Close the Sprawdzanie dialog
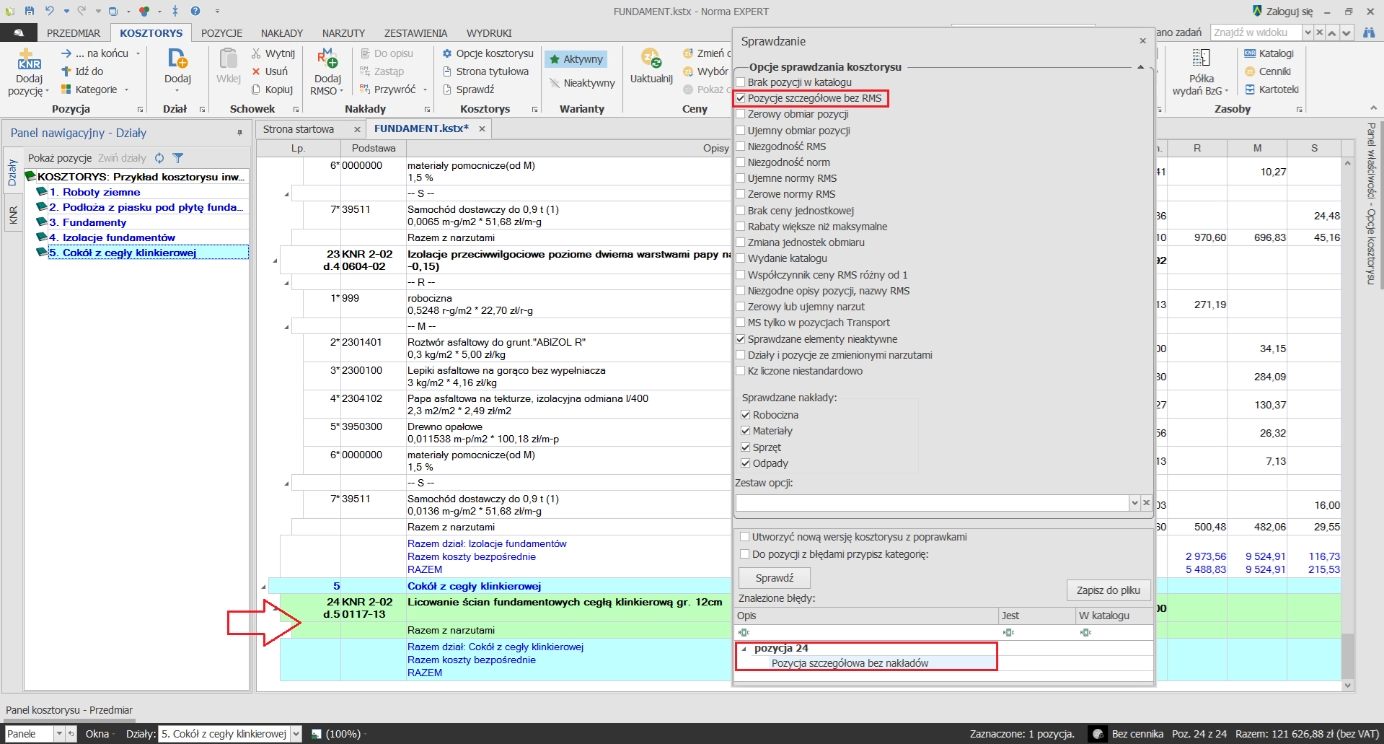 1143,41
